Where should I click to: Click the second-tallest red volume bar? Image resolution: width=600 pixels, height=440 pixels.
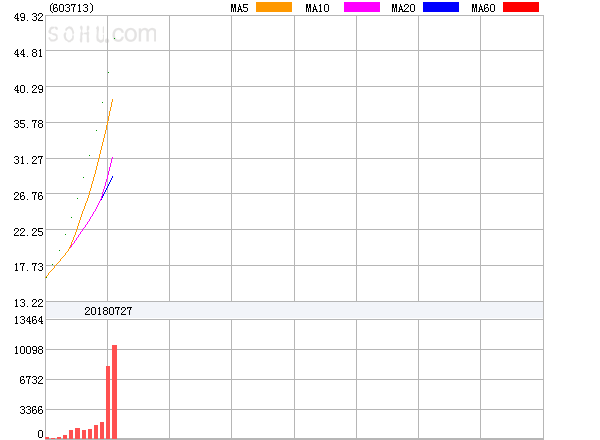tap(108, 402)
